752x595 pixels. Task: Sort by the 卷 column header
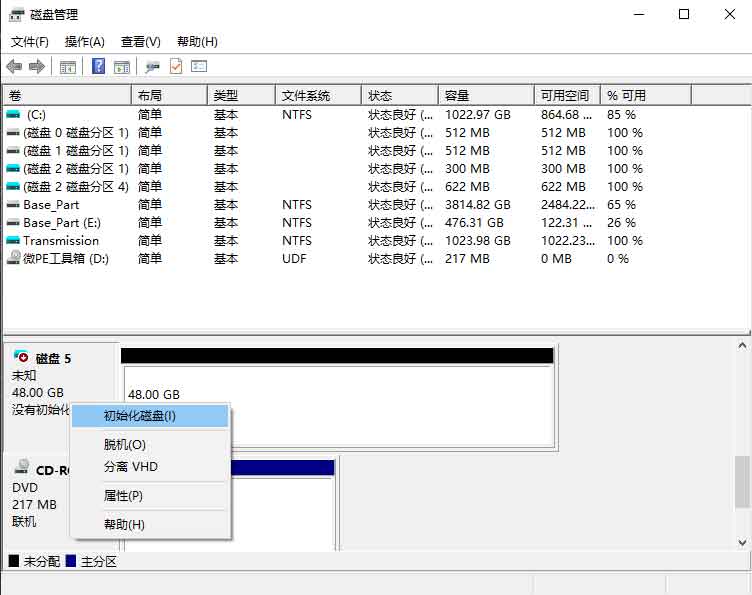coord(67,95)
